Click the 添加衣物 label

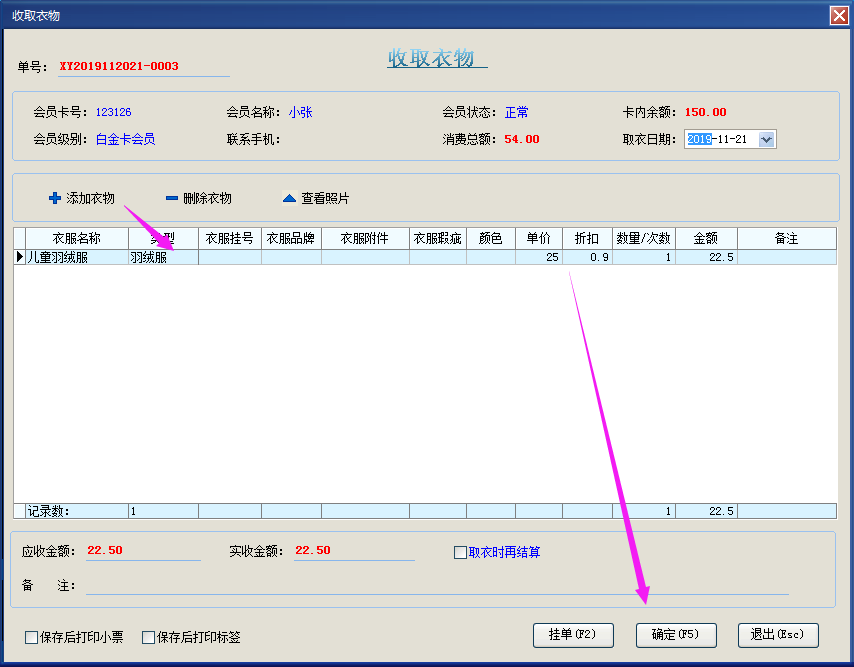(x=90, y=198)
